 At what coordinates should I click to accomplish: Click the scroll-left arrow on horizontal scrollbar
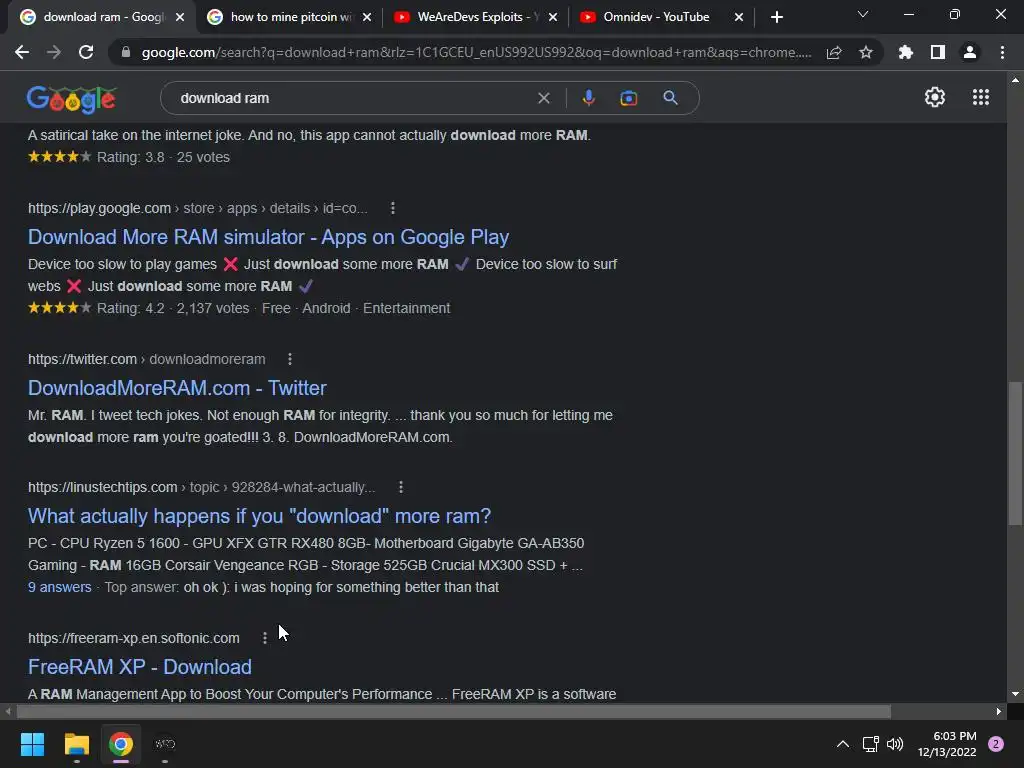coord(8,711)
